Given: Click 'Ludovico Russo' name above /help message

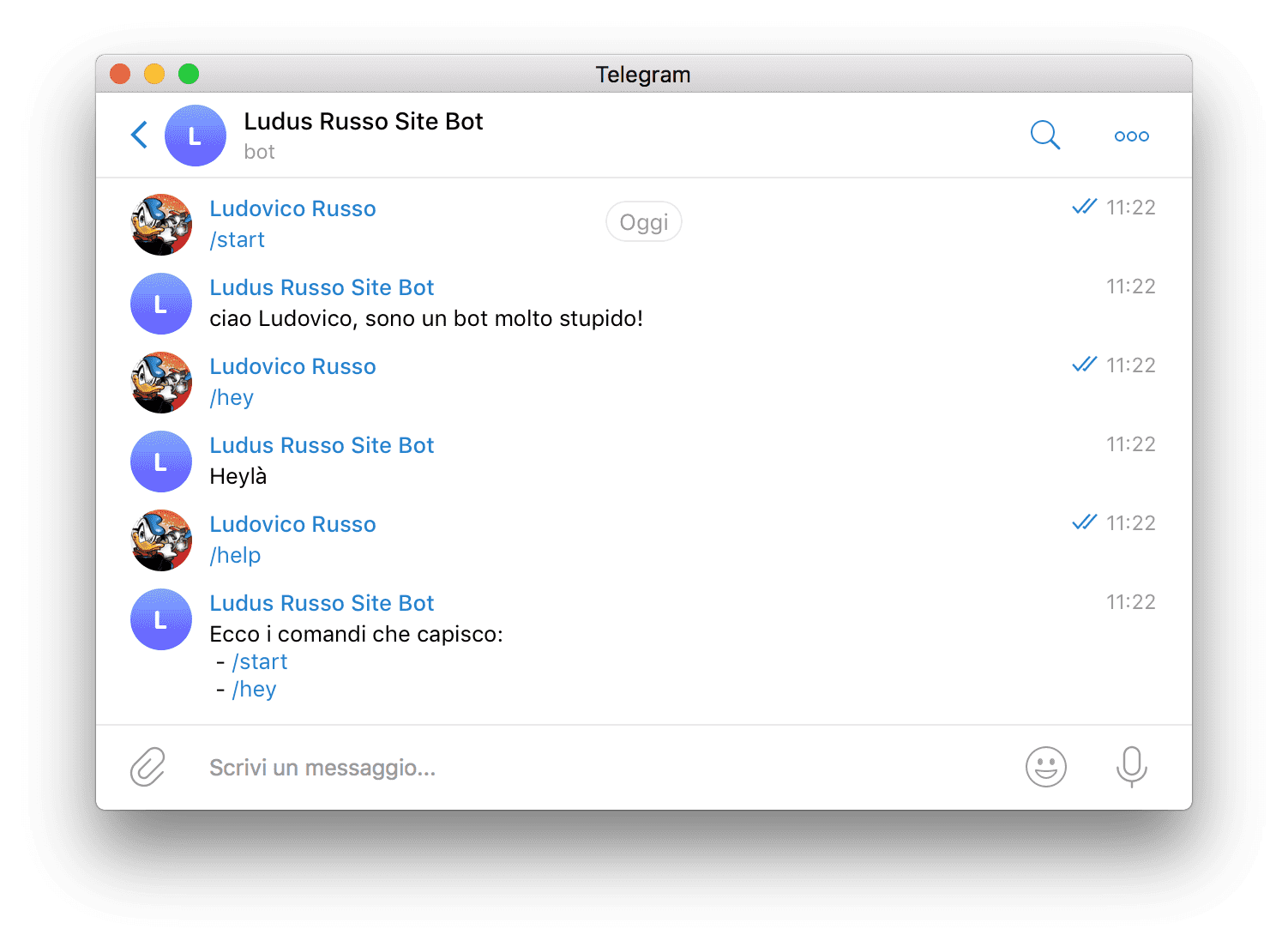Looking at the screenshot, I should 292,524.
